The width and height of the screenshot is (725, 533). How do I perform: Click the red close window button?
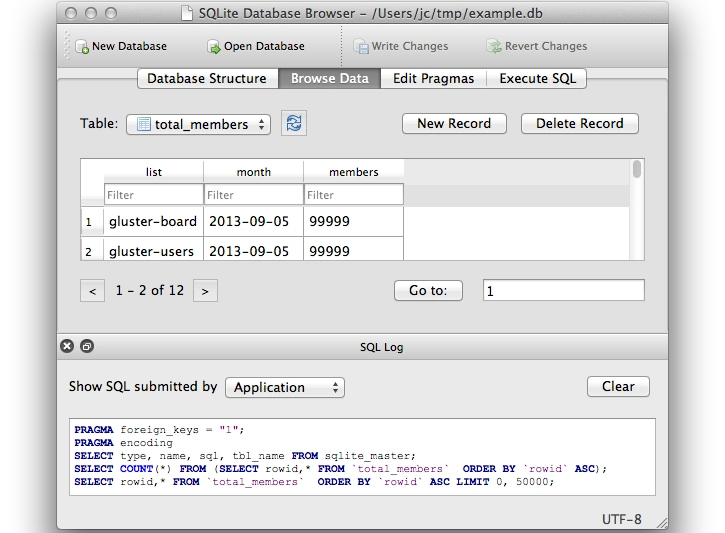click(x=71, y=13)
